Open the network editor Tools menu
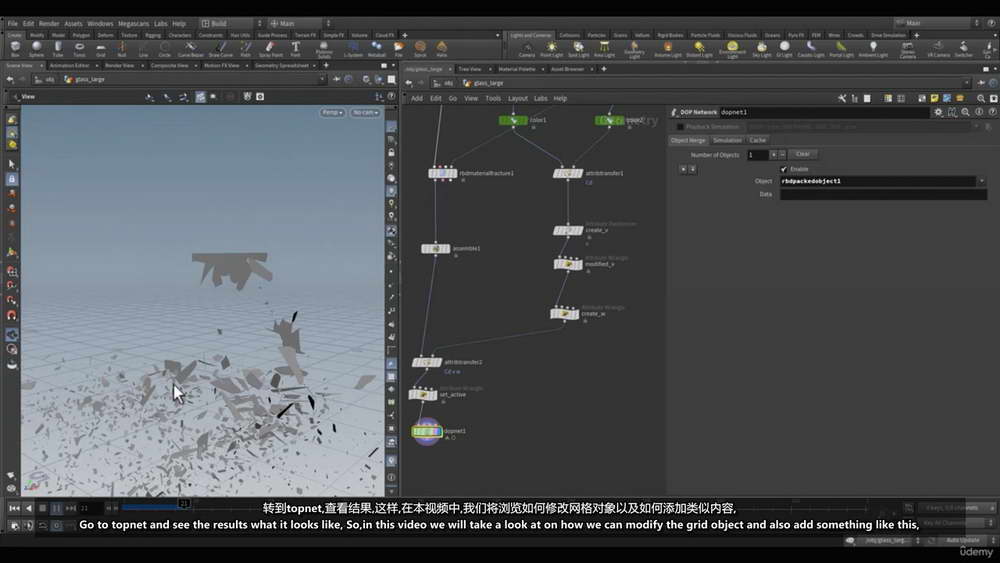Viewport: 1000px width, 563px height. [493, 98]
